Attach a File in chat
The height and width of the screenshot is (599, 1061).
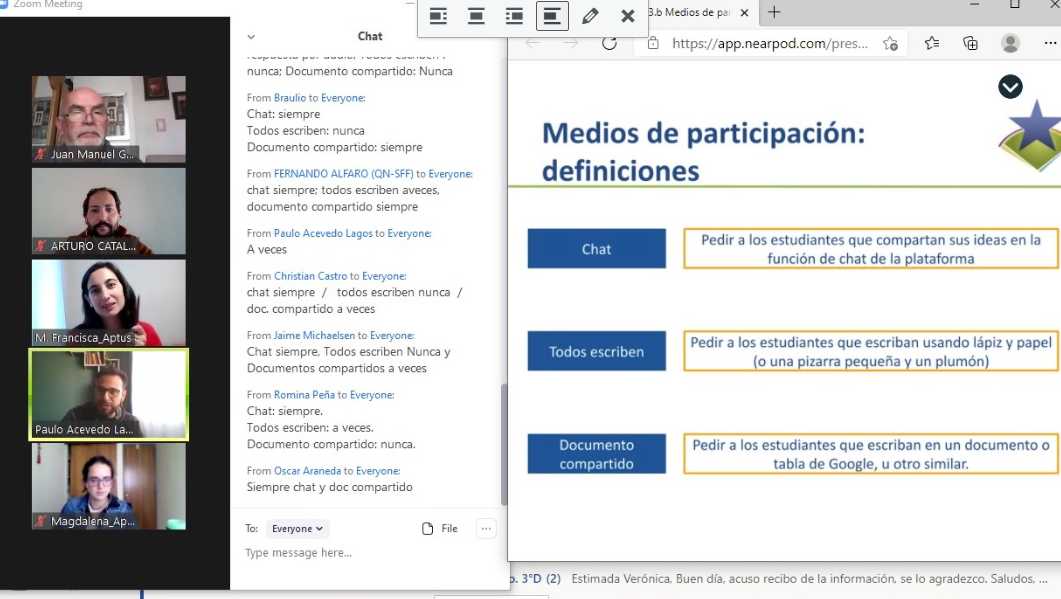[440, 529]
